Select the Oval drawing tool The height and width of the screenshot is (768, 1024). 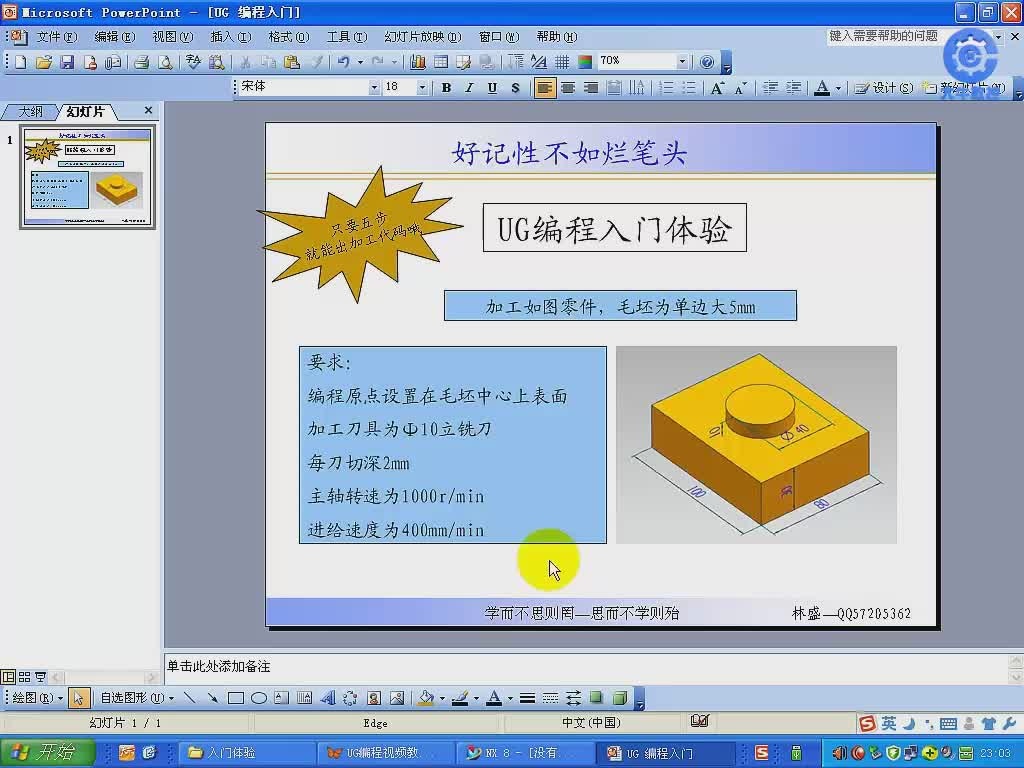(x=259, y=698)
